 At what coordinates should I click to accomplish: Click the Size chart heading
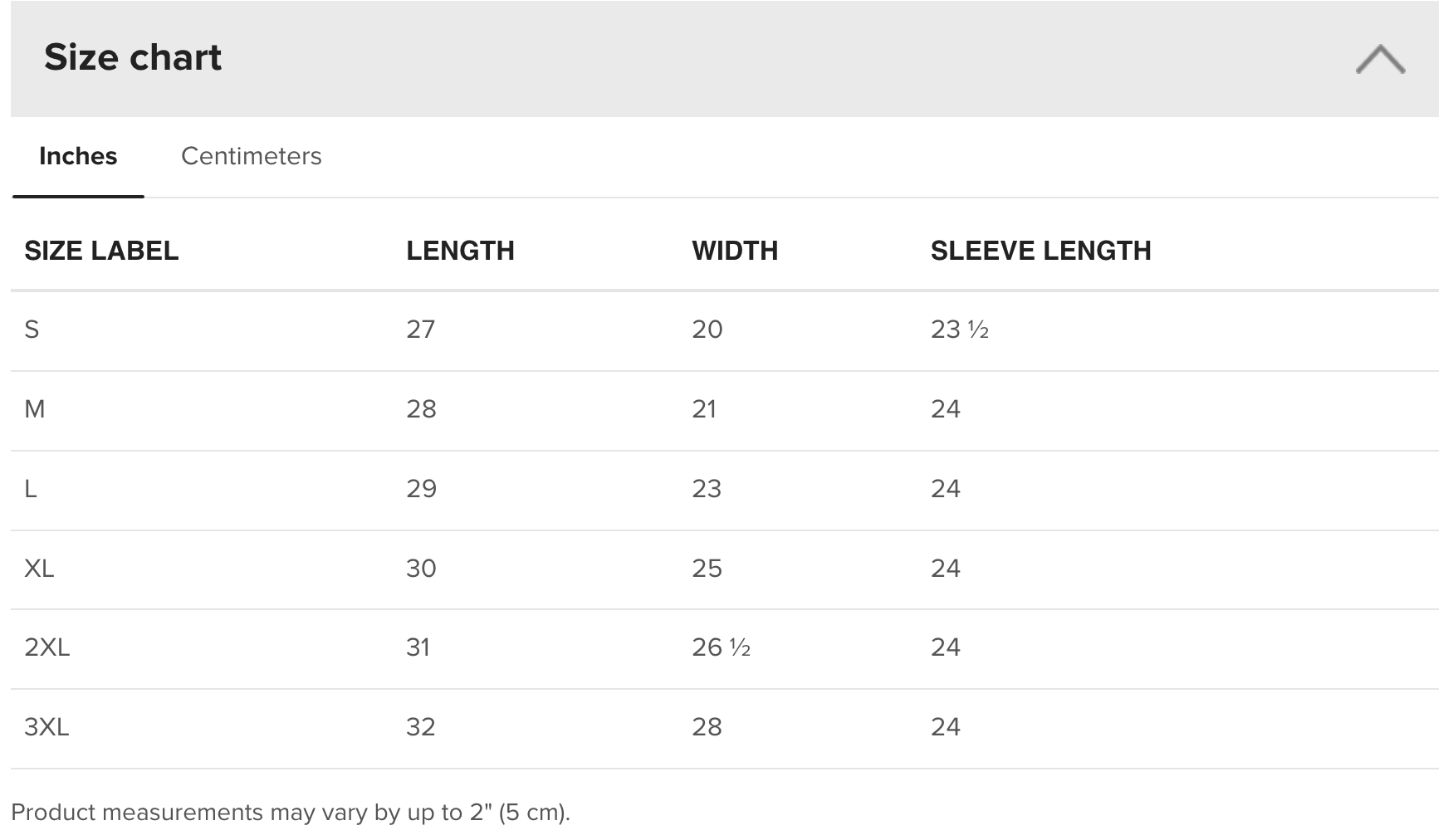(x=133, y=57)
